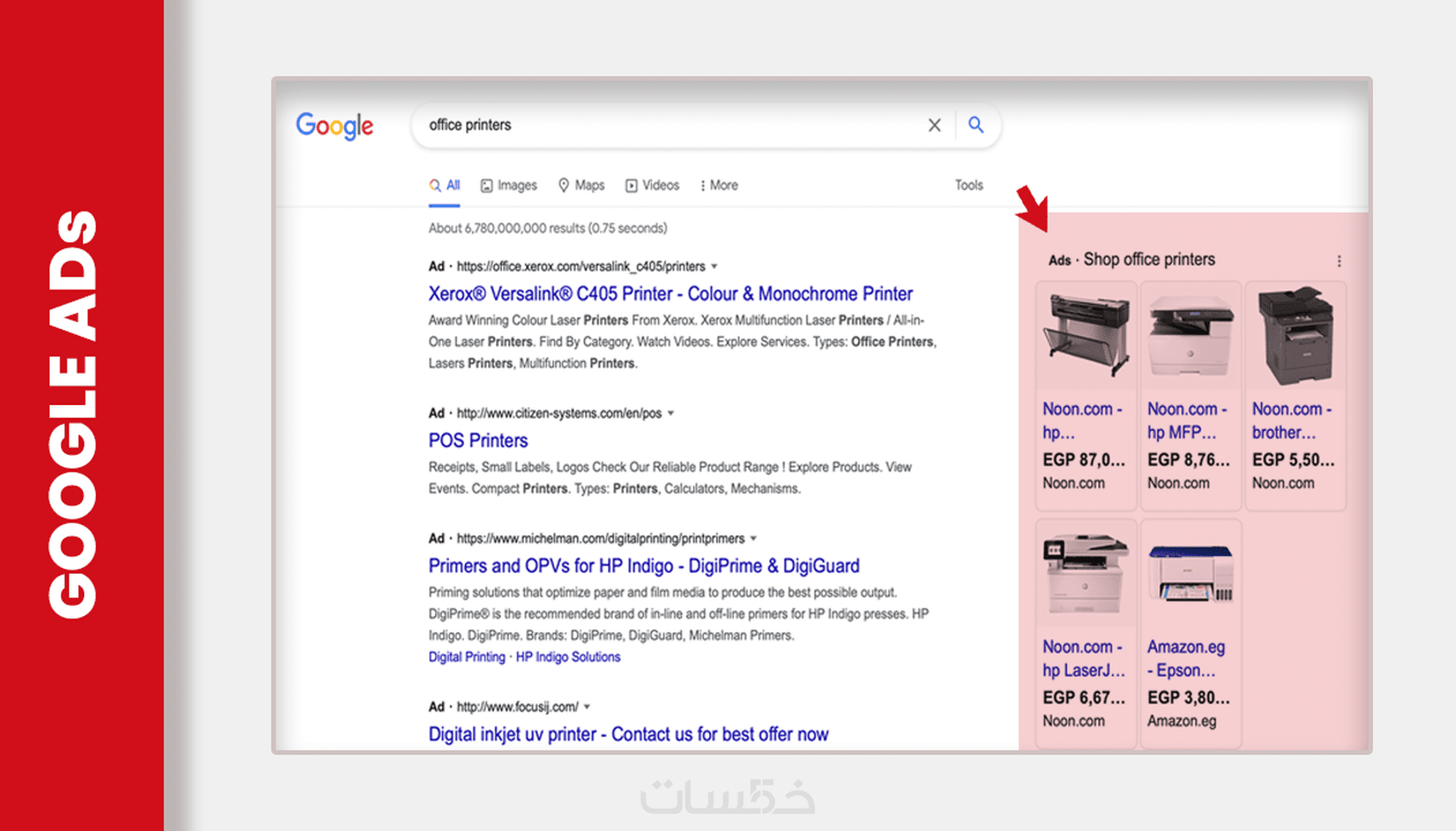Click the Digital Printing sitelink
Image resolution: width=1456 pixels, height=831 pixels.
(x=467, y=657)
